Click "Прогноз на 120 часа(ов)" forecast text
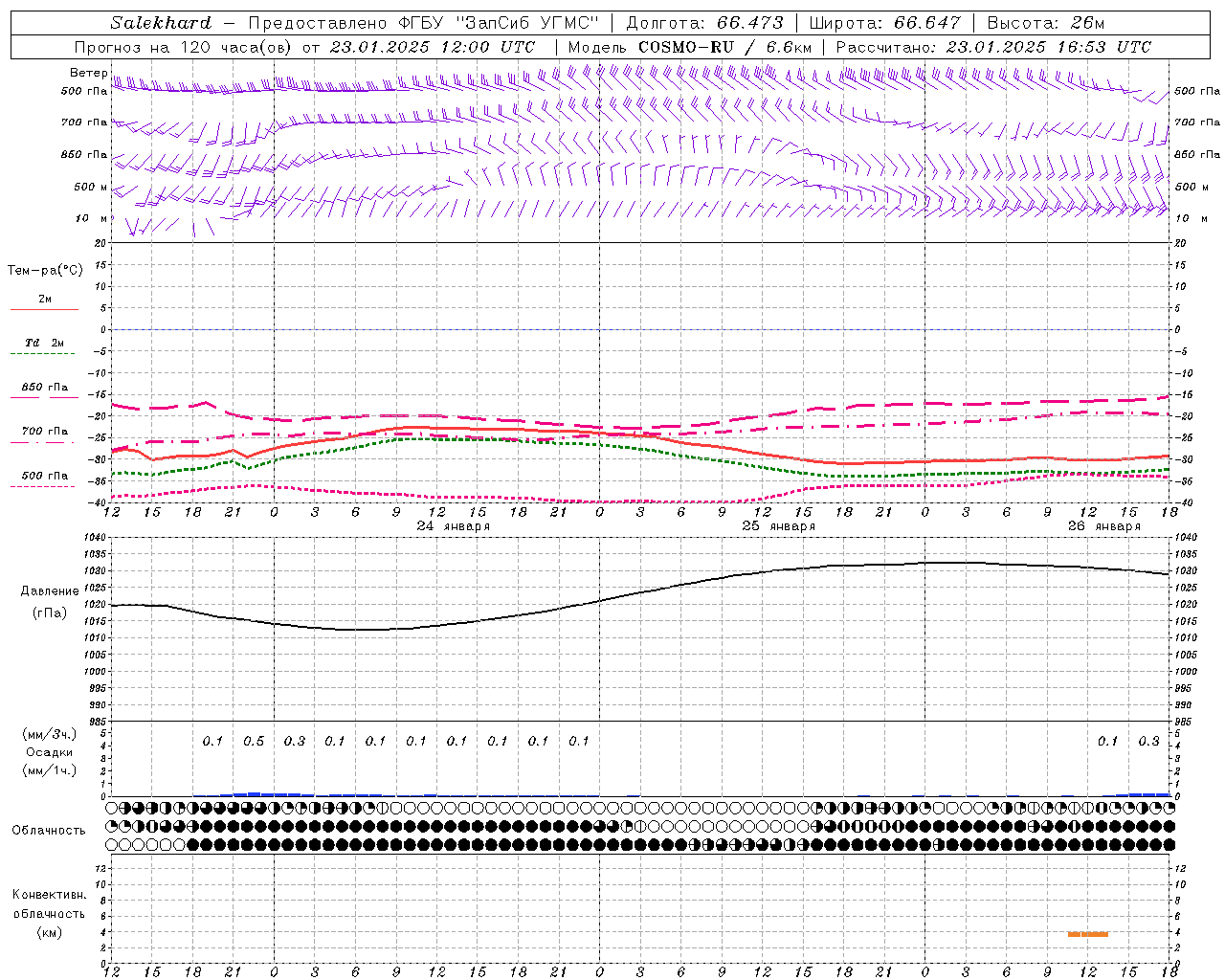Image resolution: width=1225 pixels, height=980 pixels. click(183, 47)
